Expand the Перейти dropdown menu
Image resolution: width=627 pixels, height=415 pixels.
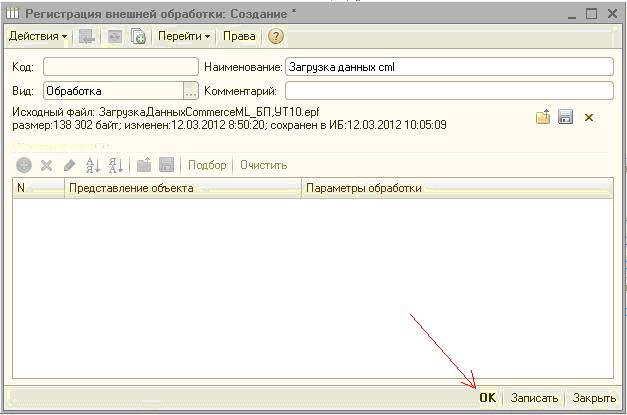[x=184, y=37]
